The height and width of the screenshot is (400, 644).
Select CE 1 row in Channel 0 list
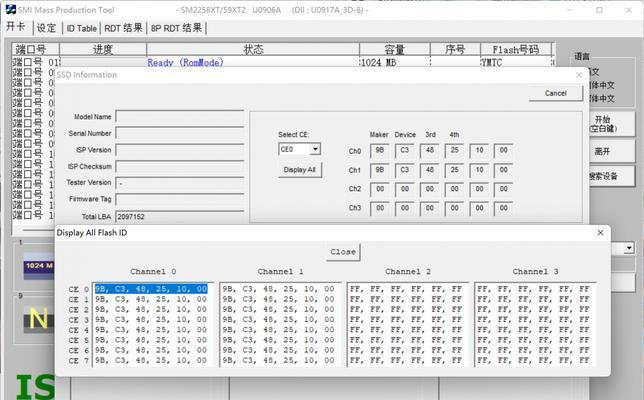(151, 299)
